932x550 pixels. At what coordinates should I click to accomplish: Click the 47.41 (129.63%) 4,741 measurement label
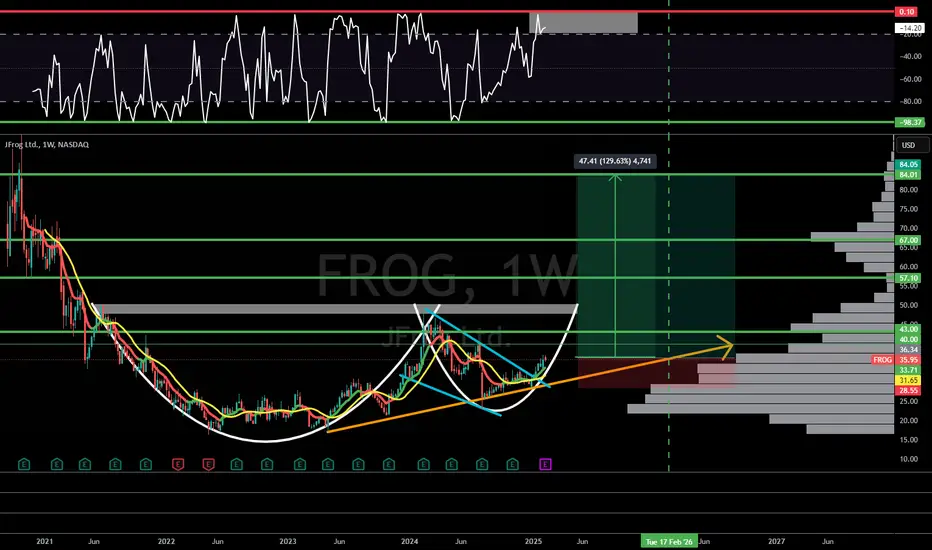tap(615, 161)
